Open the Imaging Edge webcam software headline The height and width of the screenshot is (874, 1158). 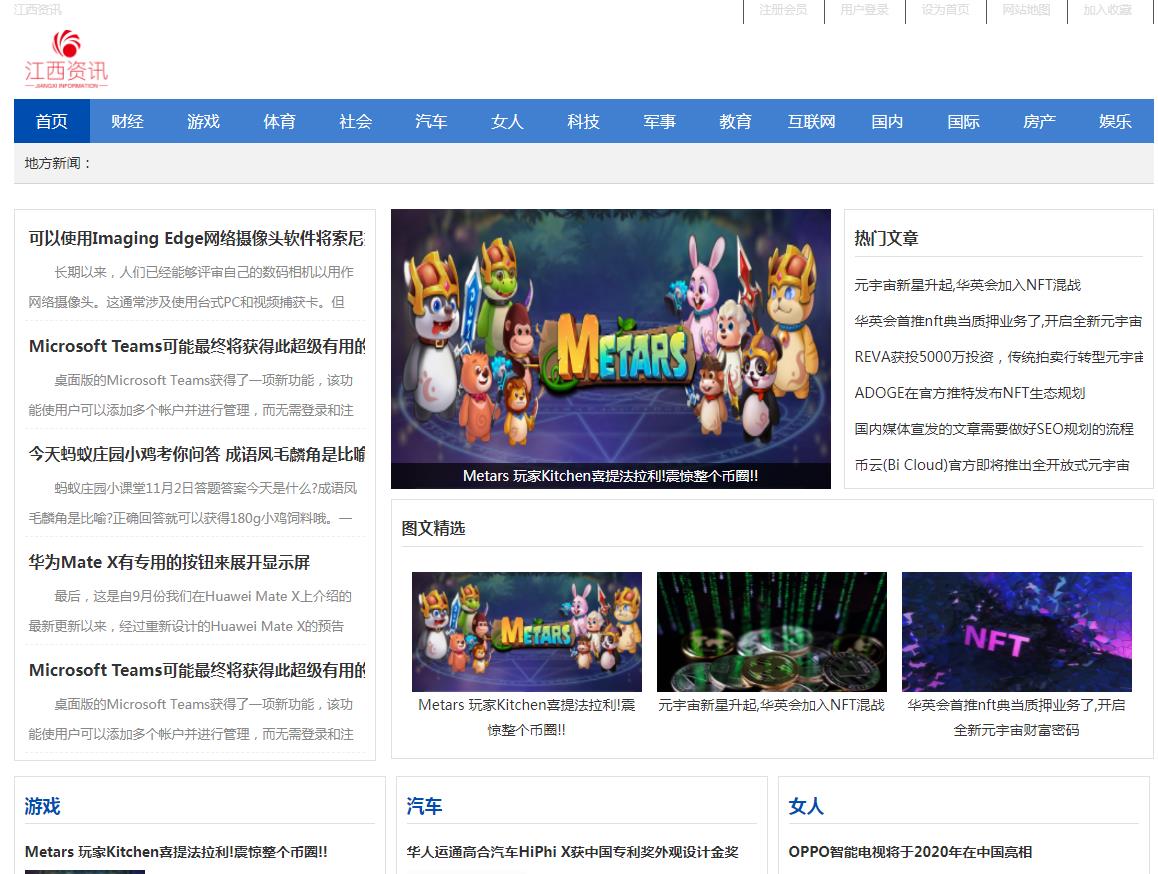(196, 239)
